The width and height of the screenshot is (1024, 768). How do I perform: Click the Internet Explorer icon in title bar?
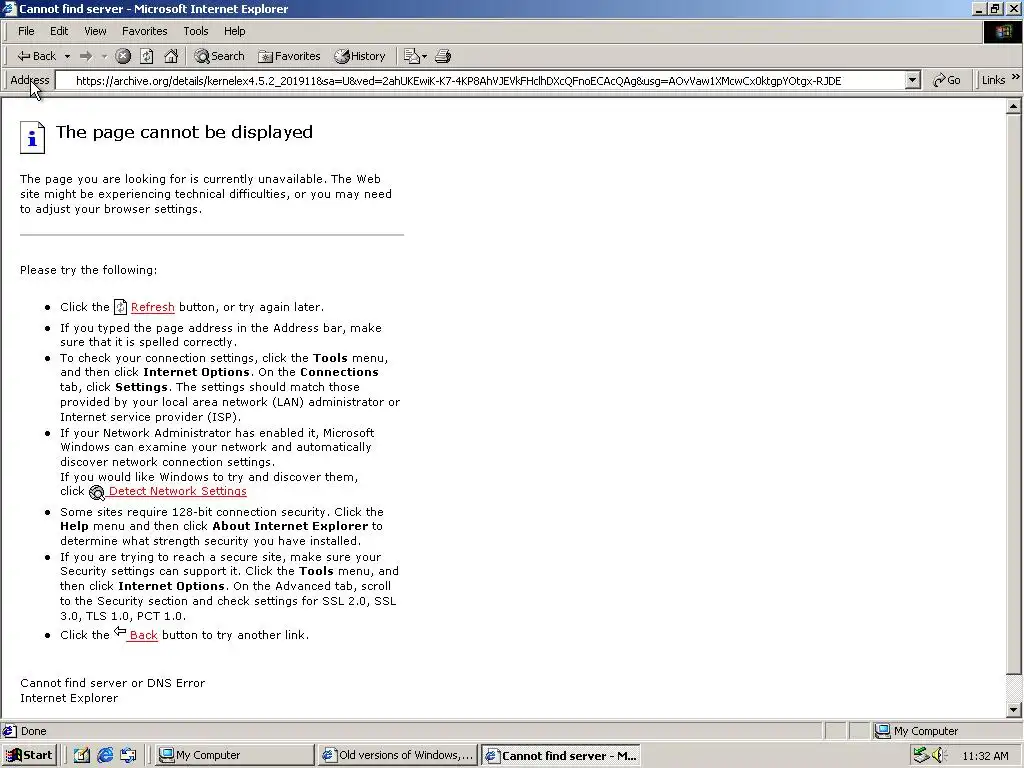point(9,8)
